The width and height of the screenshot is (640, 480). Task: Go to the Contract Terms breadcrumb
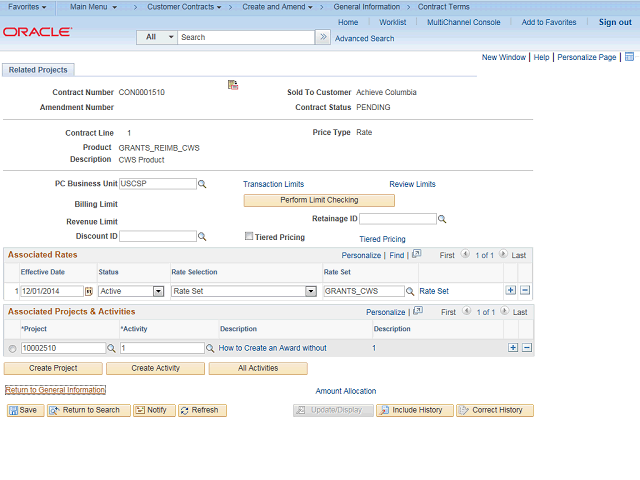[x=443, y=7]
